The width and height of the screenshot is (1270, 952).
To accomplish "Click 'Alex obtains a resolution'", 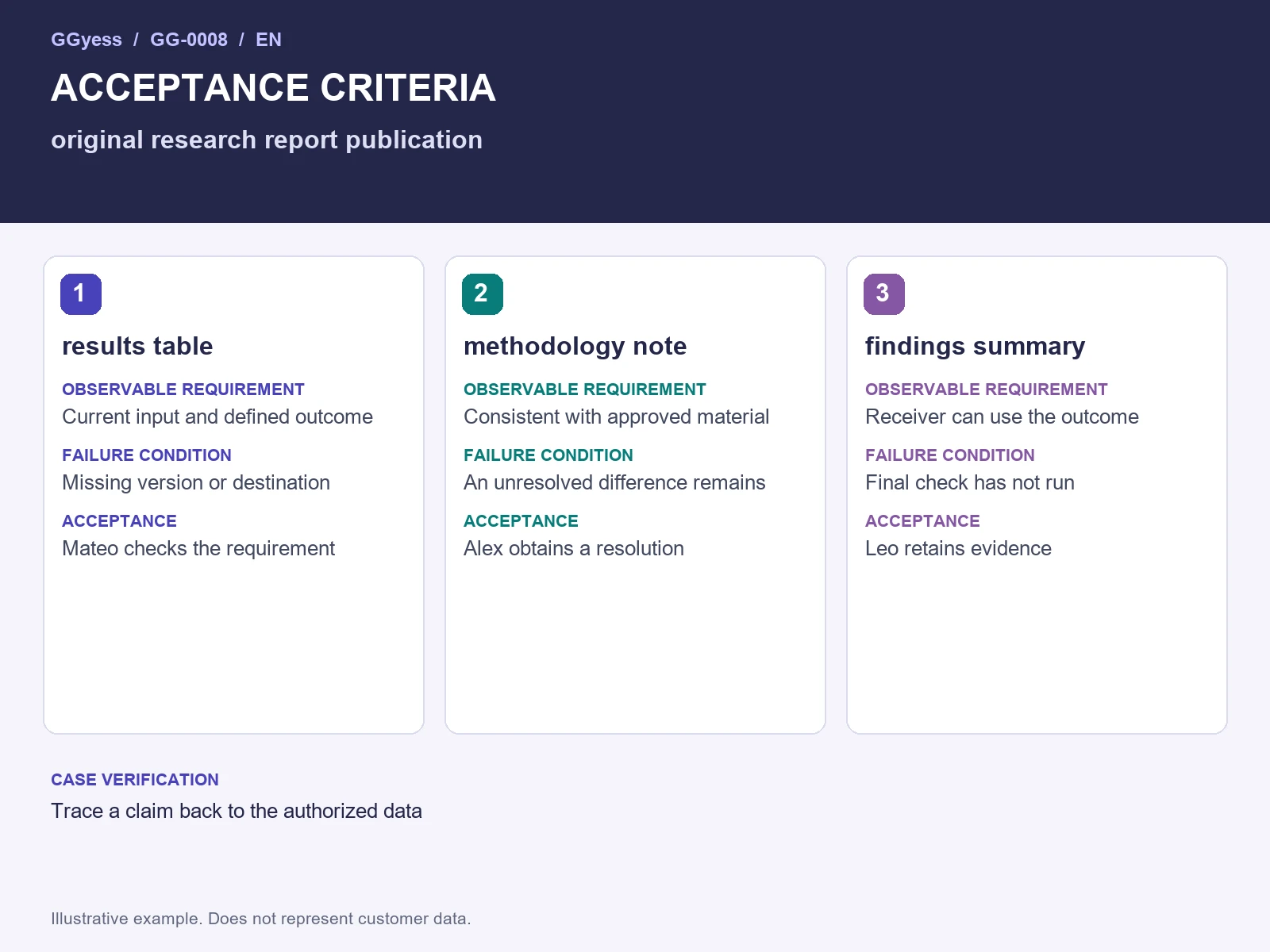I will pos(574,549).
